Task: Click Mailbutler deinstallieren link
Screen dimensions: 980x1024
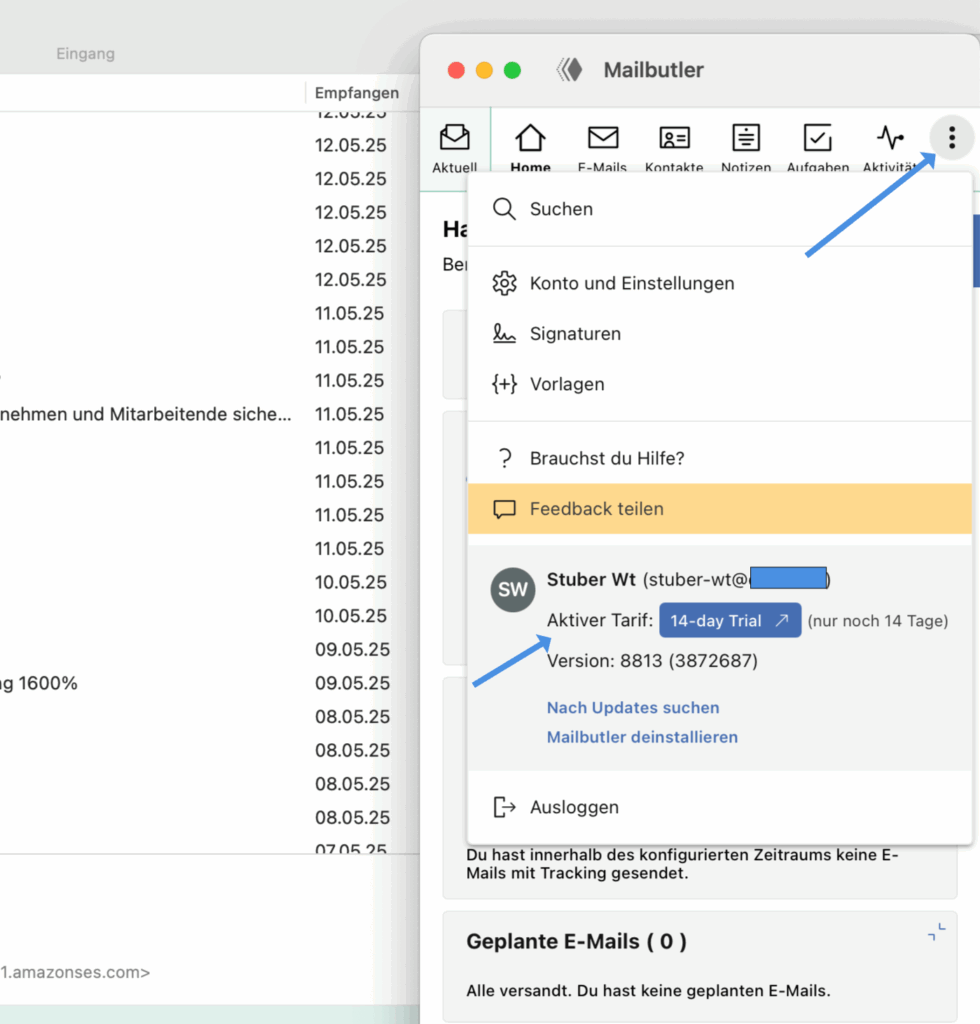Action: (642, 737)
